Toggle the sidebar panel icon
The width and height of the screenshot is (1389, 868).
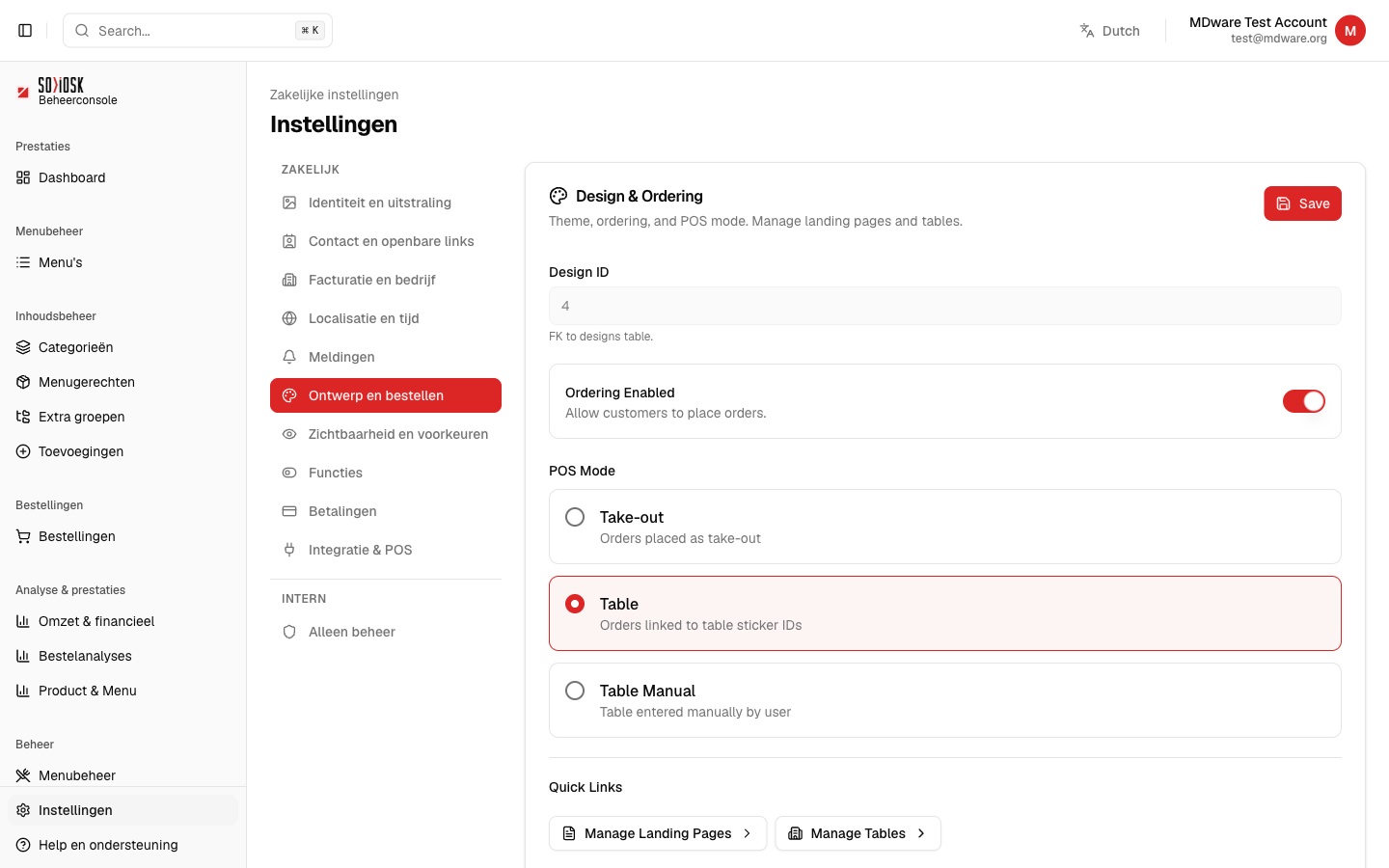click(x=25, y=31)
